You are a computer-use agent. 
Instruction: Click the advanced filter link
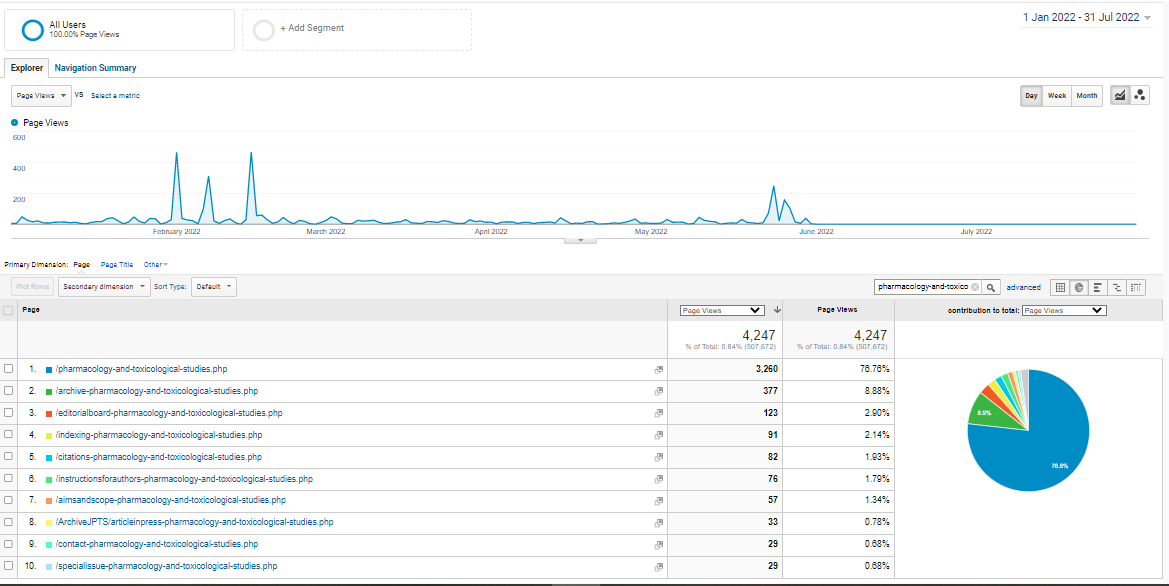pyautogui.click(x=1023, y=287)
